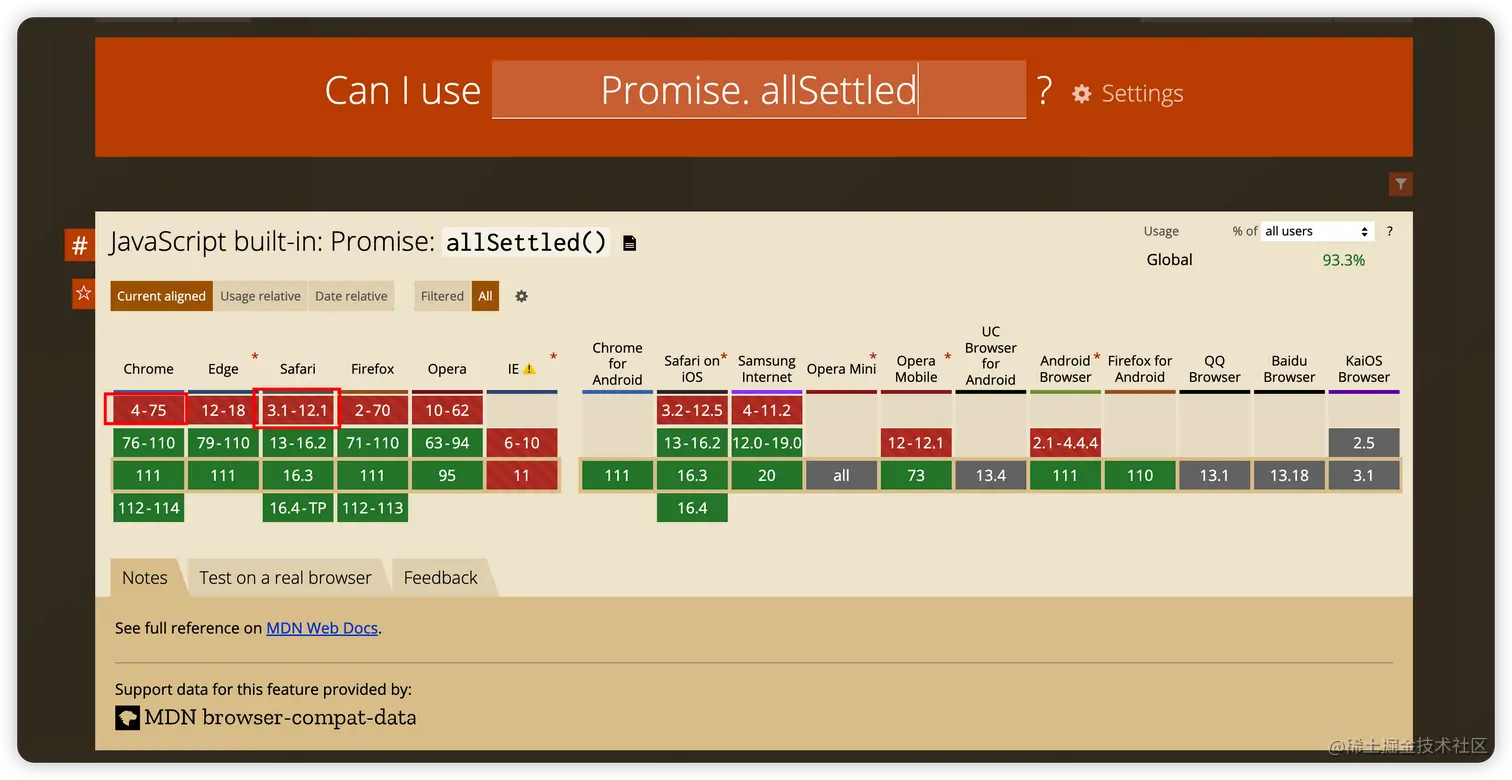Click the Opera Mini header
Image resolution: width=1512 pixels, height=780 pixels.
(x=841, y=369)
